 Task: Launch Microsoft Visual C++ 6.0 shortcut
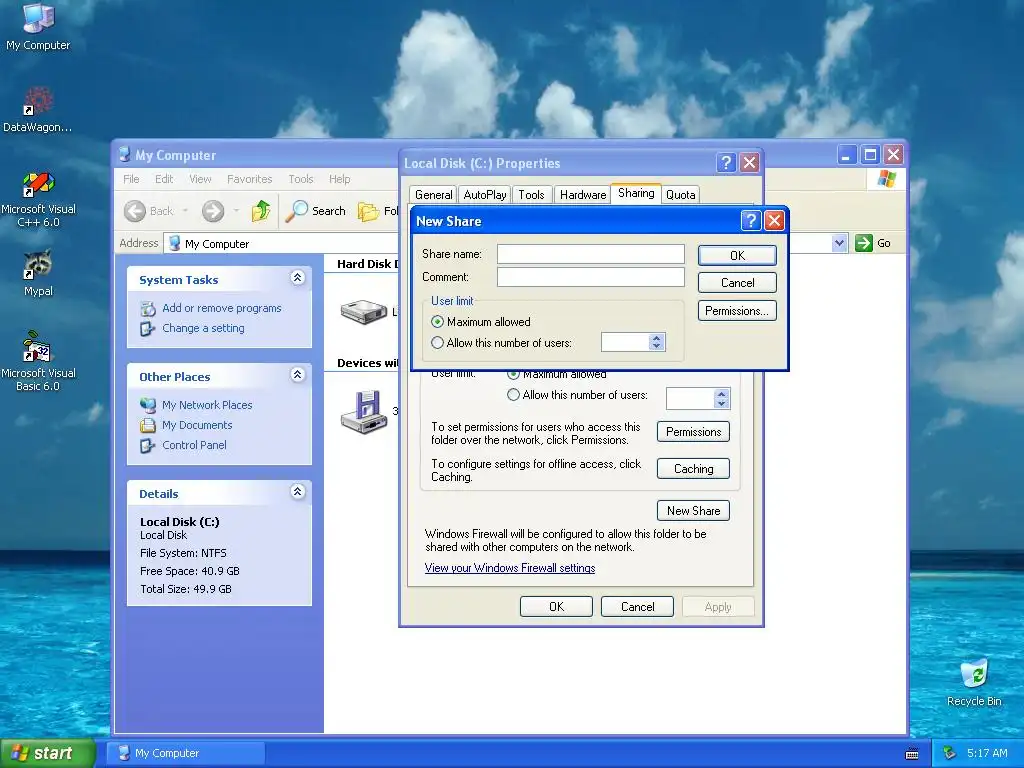click(38, 199)
